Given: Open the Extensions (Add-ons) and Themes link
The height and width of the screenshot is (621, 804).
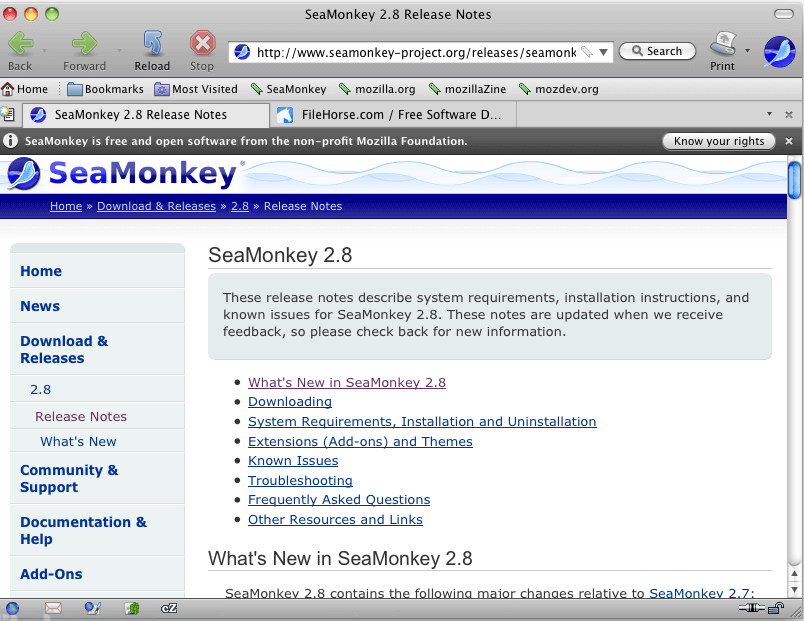Looking at the screenshot, I should coord(360,442).
